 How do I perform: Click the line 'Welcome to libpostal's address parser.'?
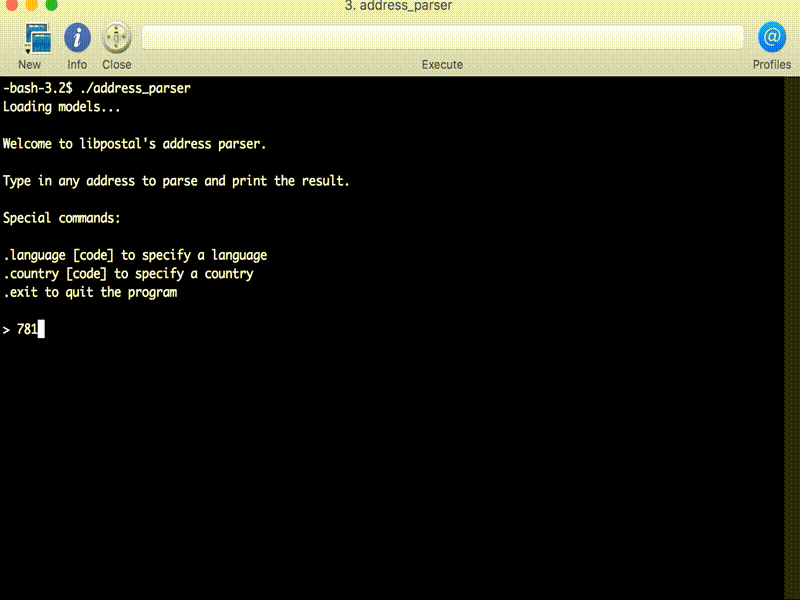coord(134,144)
